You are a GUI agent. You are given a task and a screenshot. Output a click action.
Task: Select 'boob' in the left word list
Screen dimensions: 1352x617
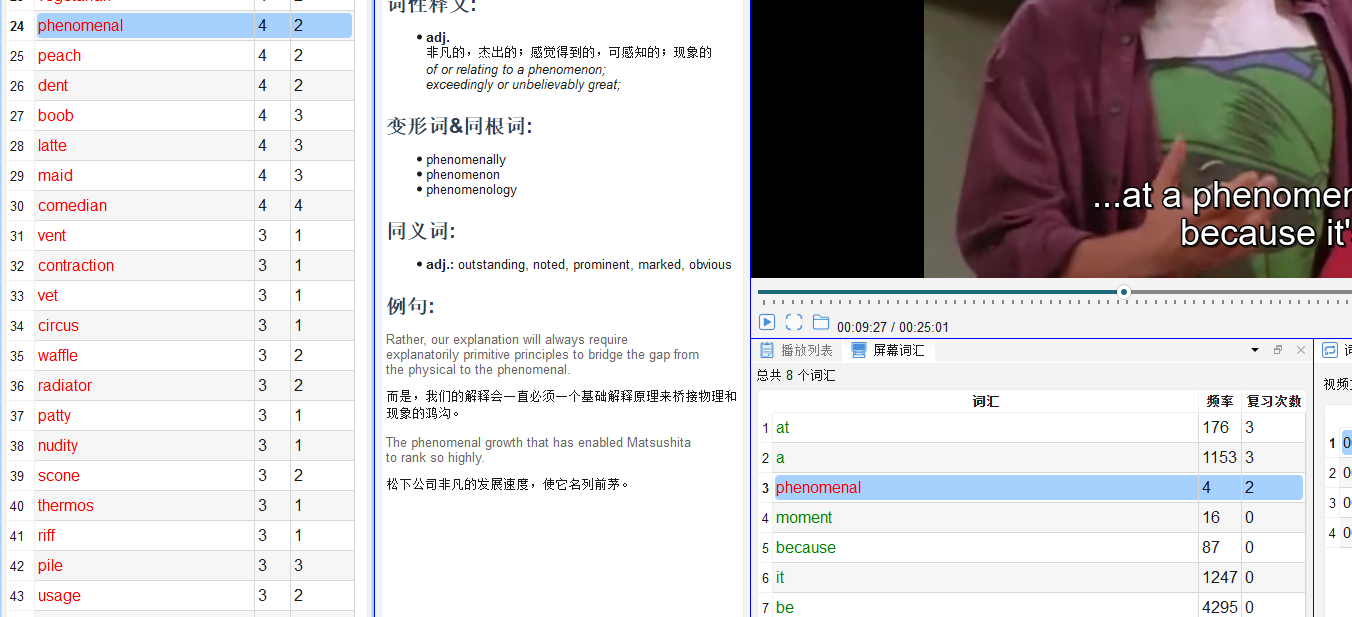point(56,115)
